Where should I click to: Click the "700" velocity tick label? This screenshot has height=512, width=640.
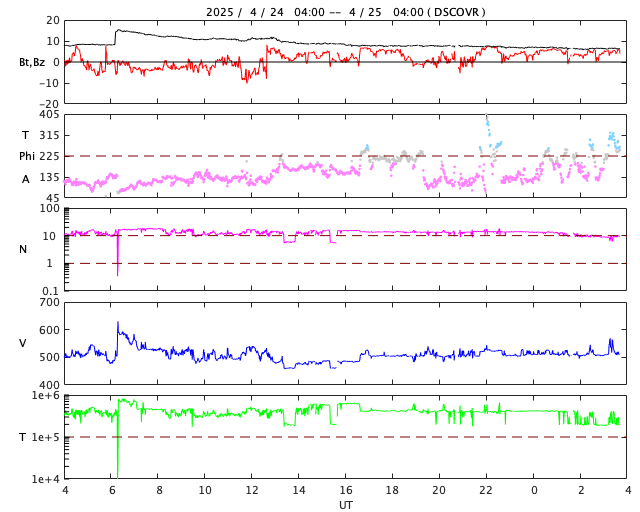coord(49,303)
